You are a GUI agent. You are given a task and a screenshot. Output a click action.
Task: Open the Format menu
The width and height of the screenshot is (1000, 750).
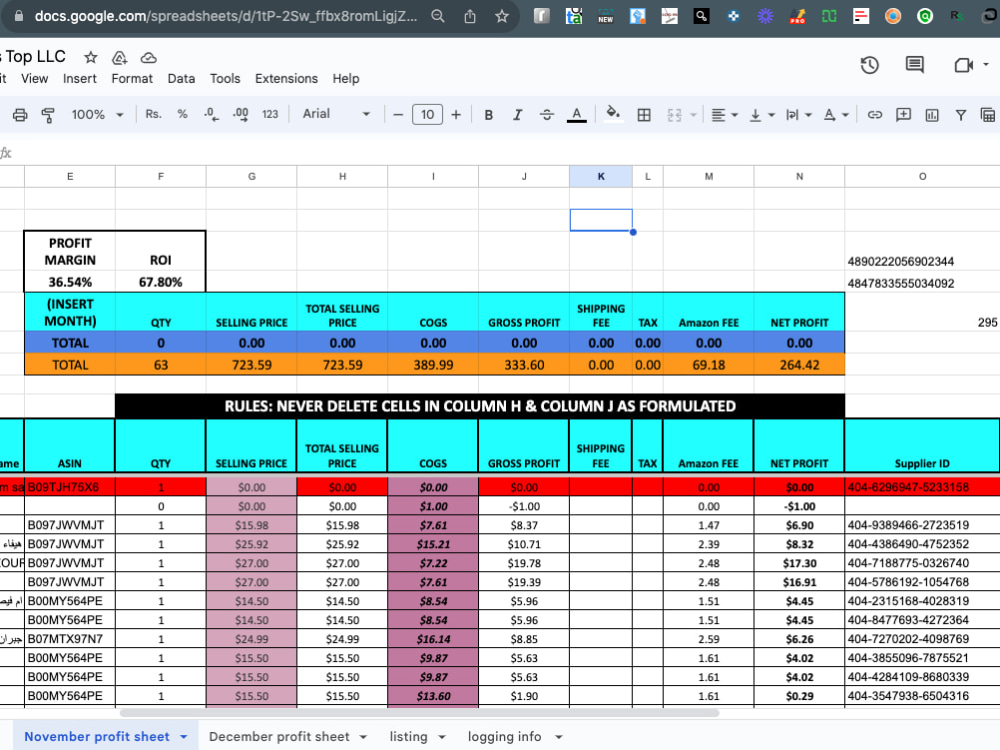pyautogui.click(x=132, y=78)
